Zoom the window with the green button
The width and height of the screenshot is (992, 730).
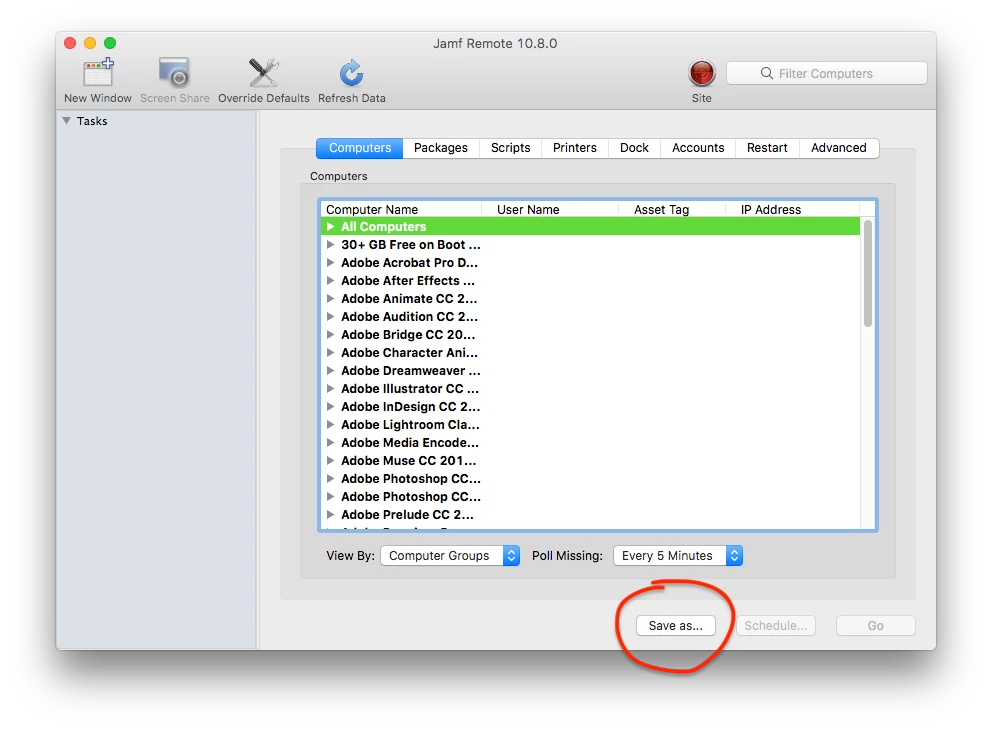click(x=110, y=43)
